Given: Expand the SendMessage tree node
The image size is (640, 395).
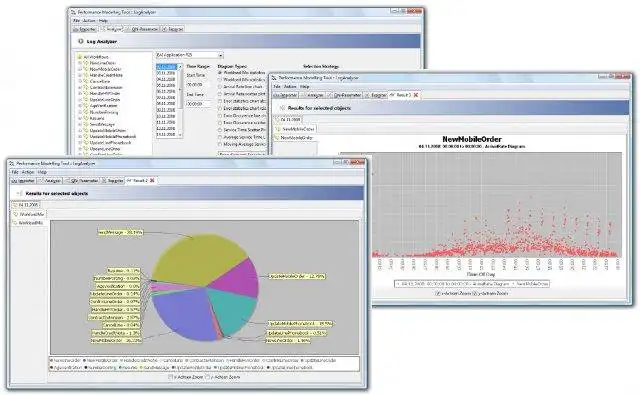Looking at the screenshot, I should (x=80, y=124).
